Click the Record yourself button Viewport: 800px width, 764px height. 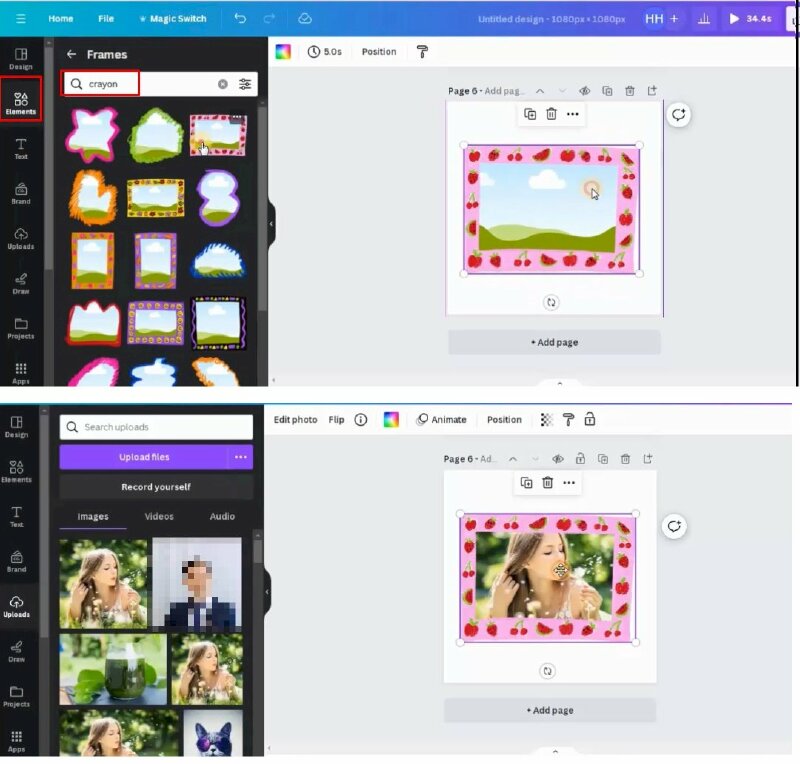click(156, 487)
